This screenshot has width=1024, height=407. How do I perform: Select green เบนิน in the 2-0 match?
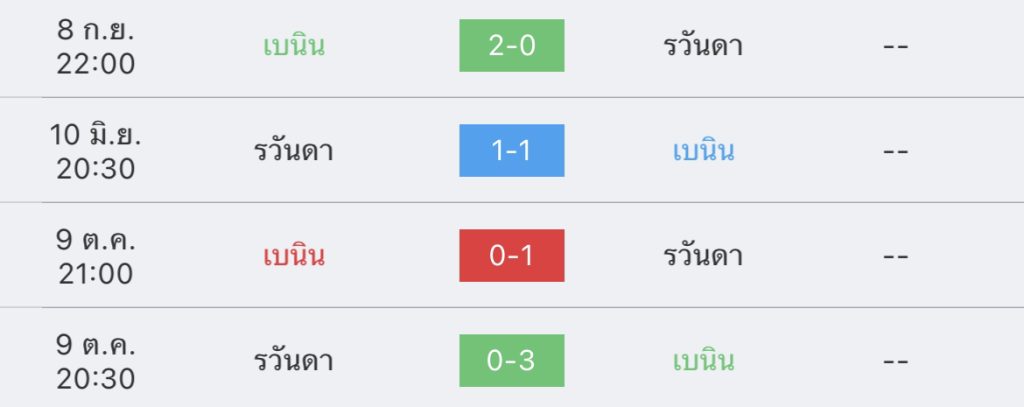[294, 46]
